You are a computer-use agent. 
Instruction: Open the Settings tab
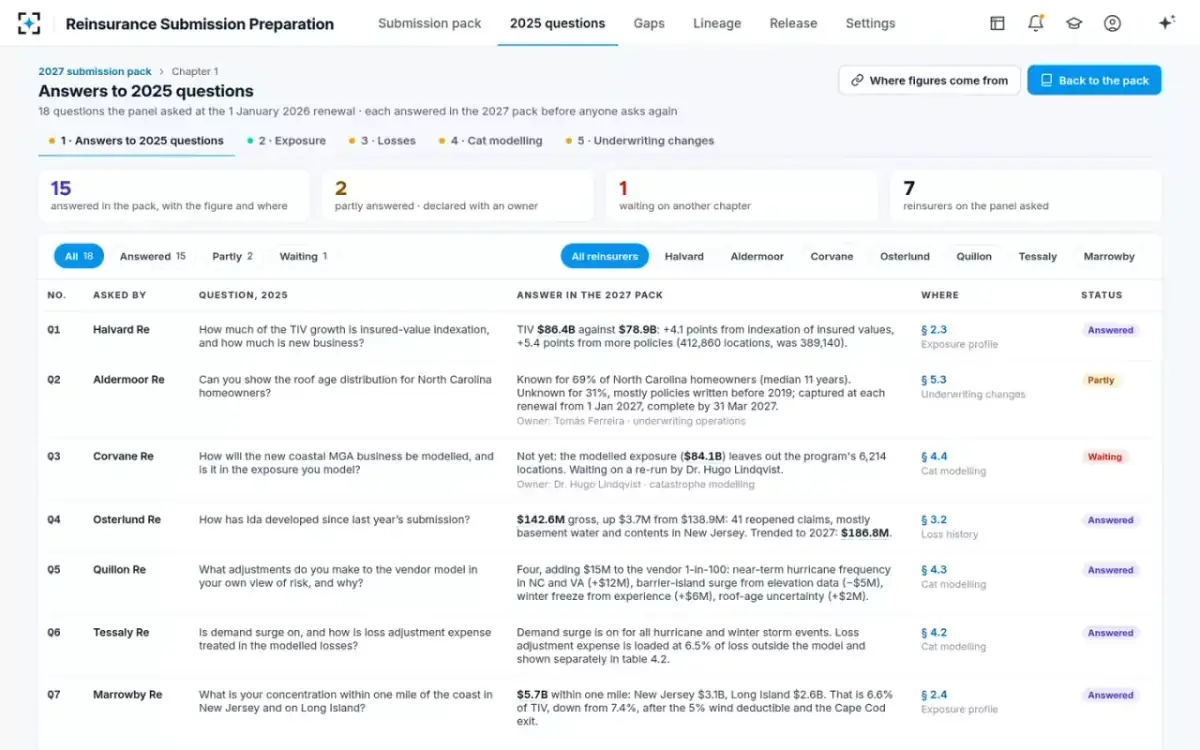click(x=870, y=23)
